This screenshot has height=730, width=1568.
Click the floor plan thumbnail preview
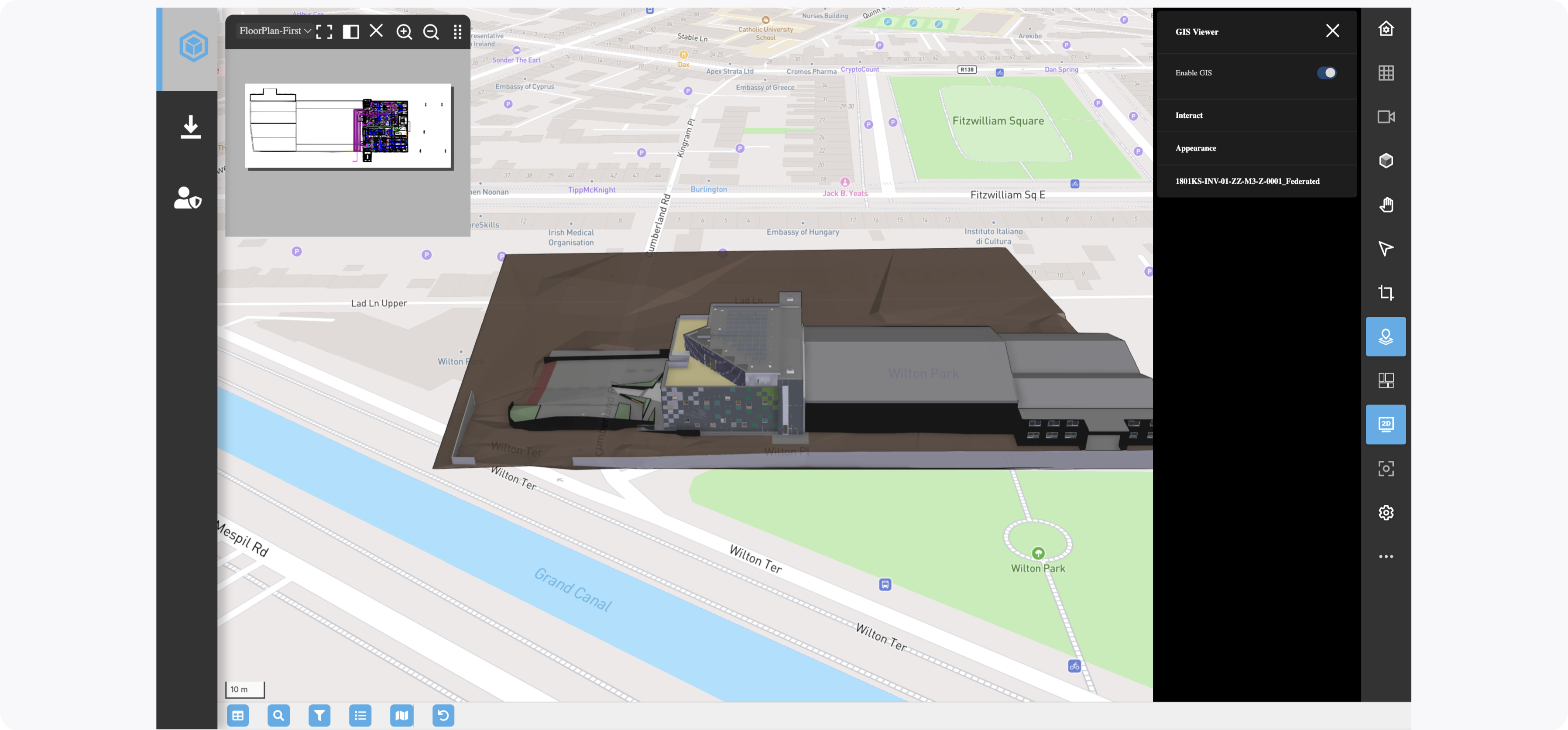[x=348, y=126]
